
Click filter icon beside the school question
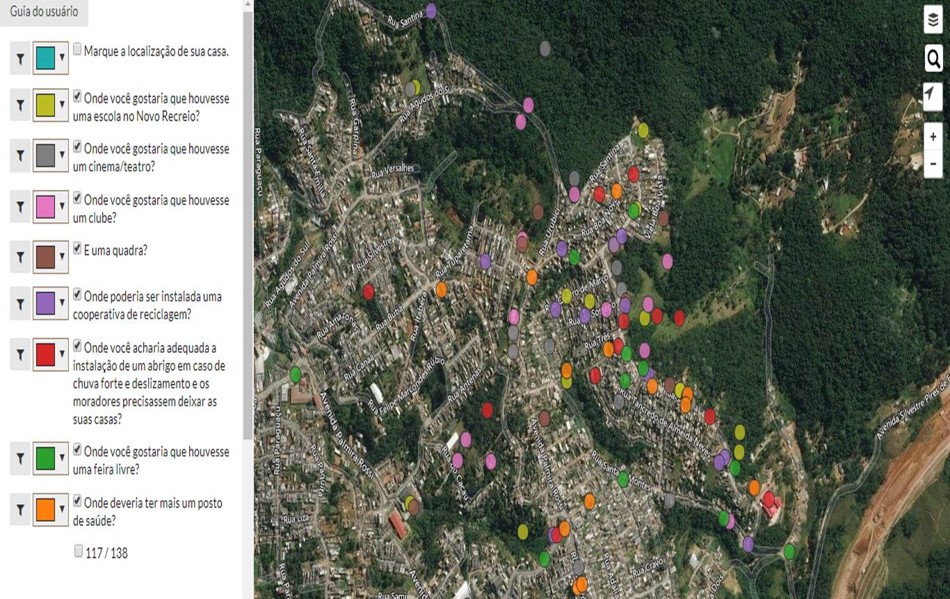coord(19,106)
